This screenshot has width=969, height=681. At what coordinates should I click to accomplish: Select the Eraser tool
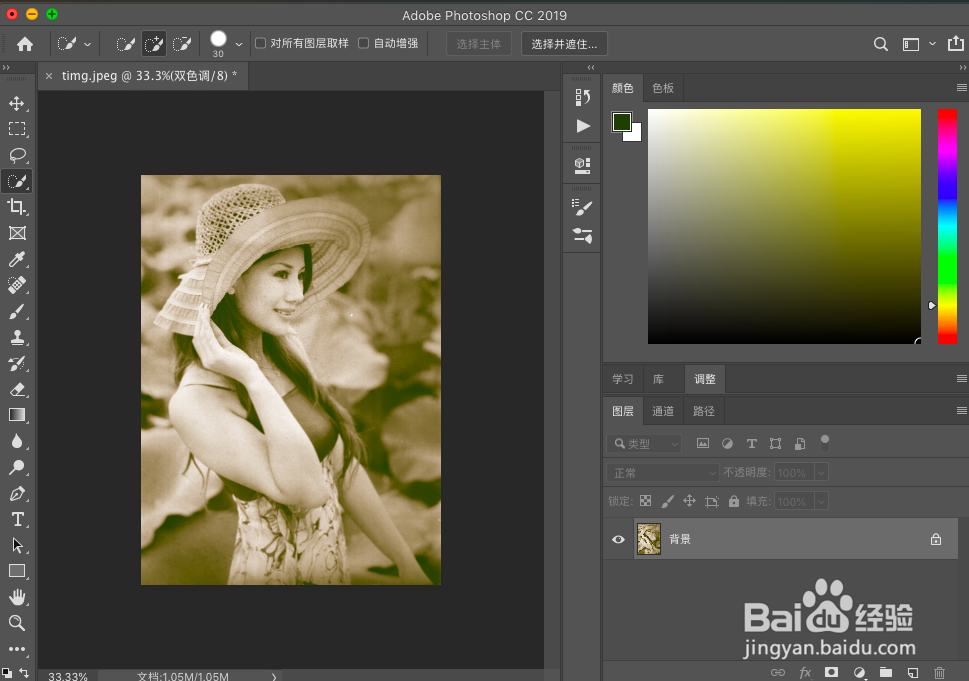(x=17, y=389)
